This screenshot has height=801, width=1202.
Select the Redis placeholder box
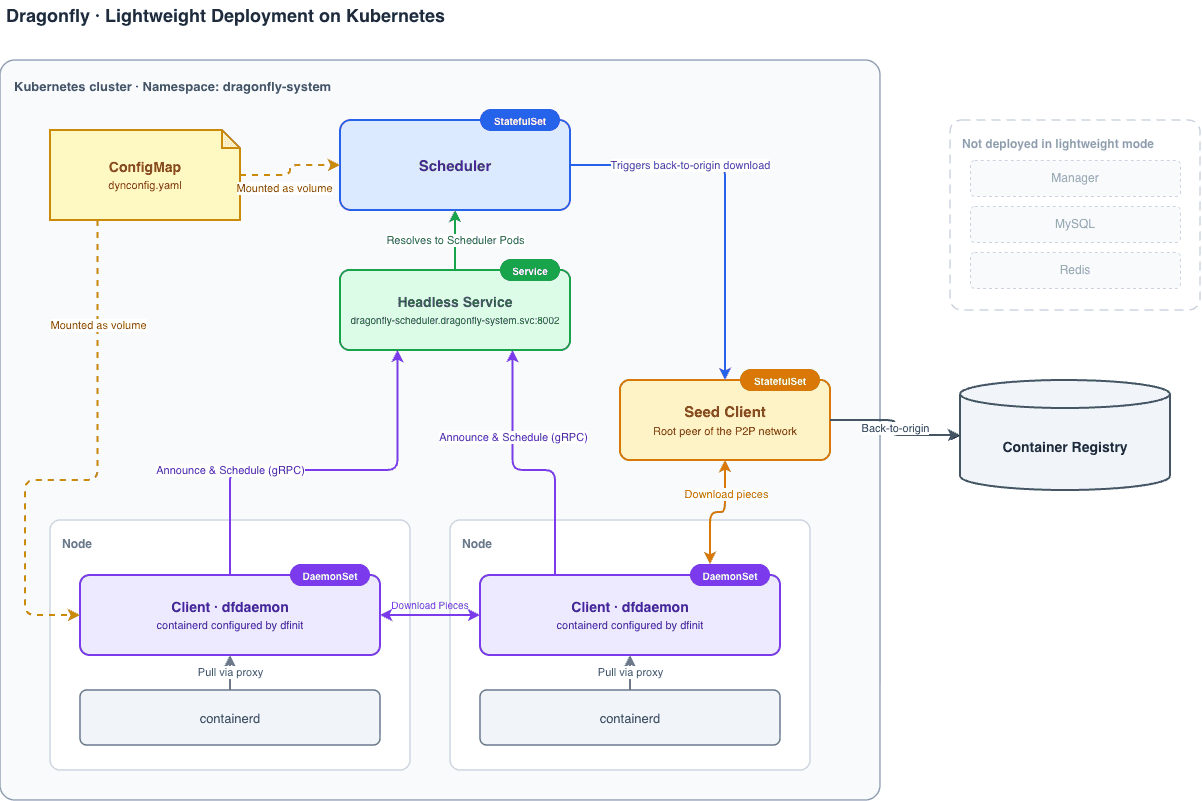[1075, 270]
